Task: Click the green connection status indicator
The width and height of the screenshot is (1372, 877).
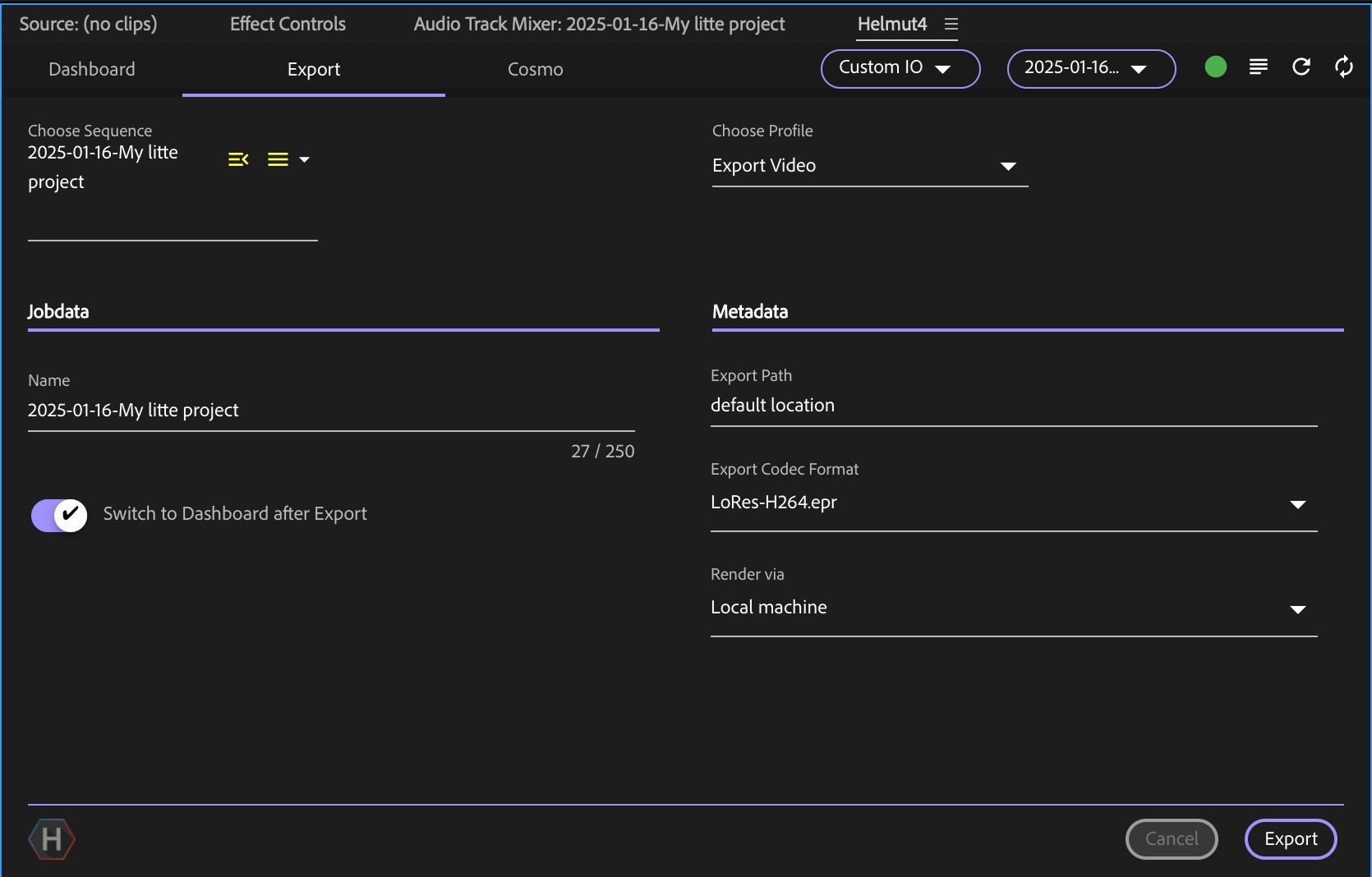Action: click(x=1215, y=67)
